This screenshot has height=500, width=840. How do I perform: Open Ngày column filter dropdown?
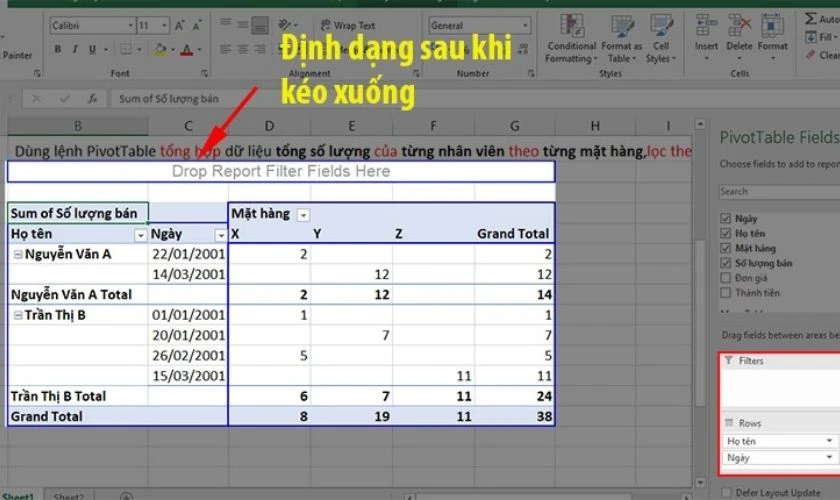(x=220, y=235)
